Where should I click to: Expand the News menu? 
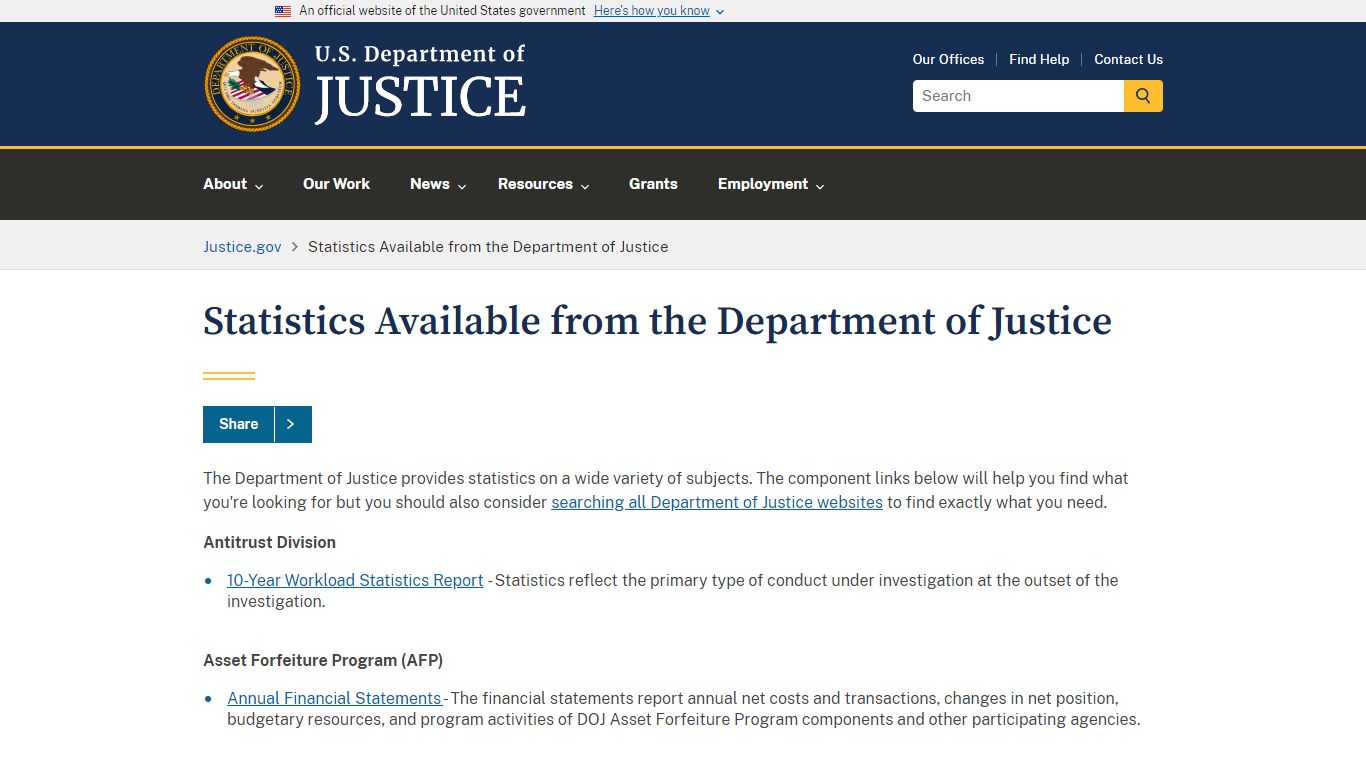click(x=438, y=184)
